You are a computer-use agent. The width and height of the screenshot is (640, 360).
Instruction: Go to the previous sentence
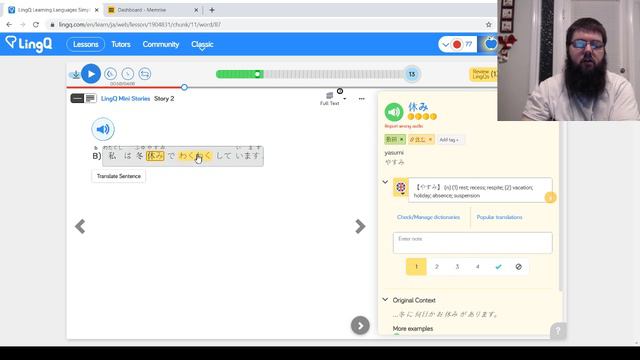[x=80, y=227]
